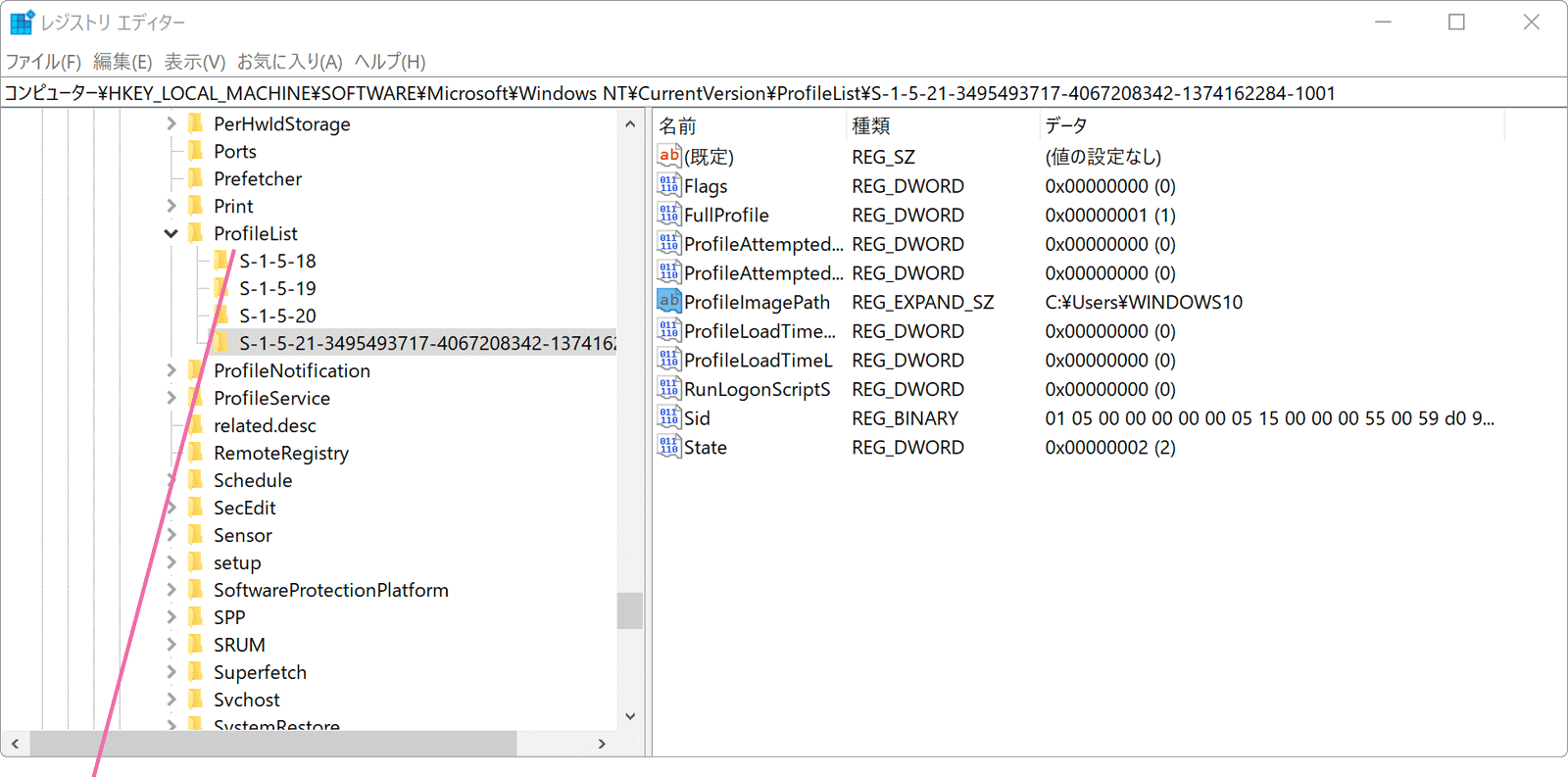Click the Sid binary value icon

point(669,418)
